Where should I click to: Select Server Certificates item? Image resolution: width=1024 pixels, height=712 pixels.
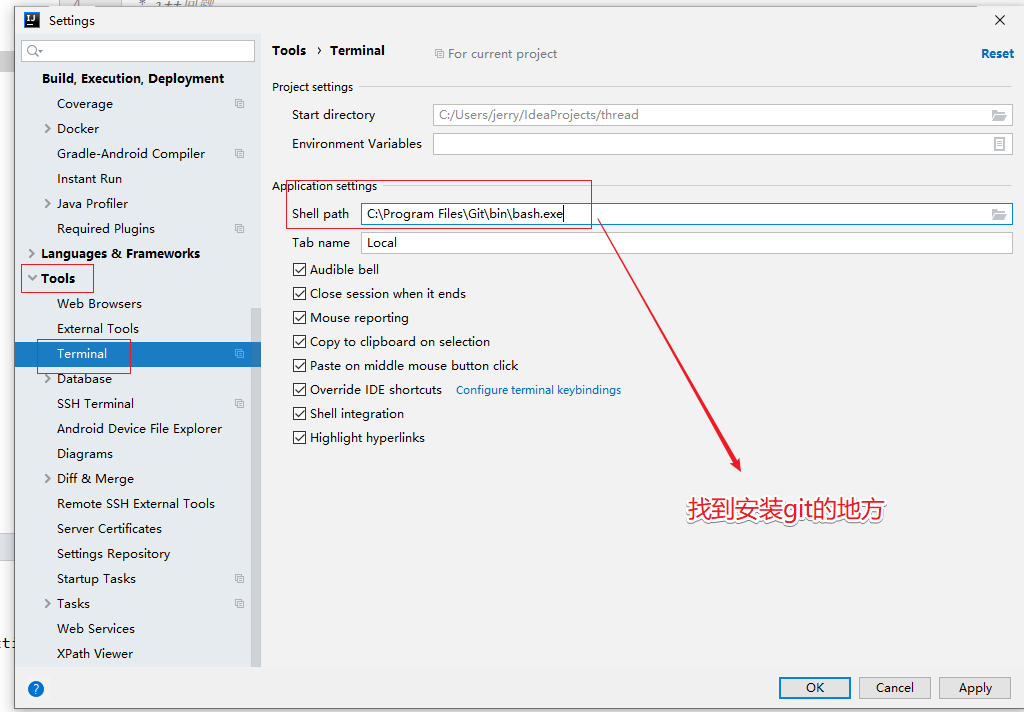tap(109, 528)
